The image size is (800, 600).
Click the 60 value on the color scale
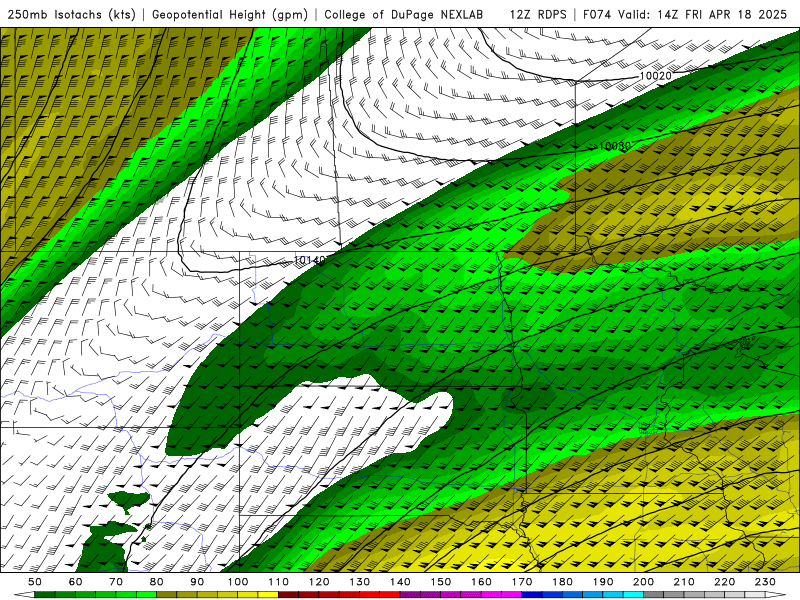(76, 582)
